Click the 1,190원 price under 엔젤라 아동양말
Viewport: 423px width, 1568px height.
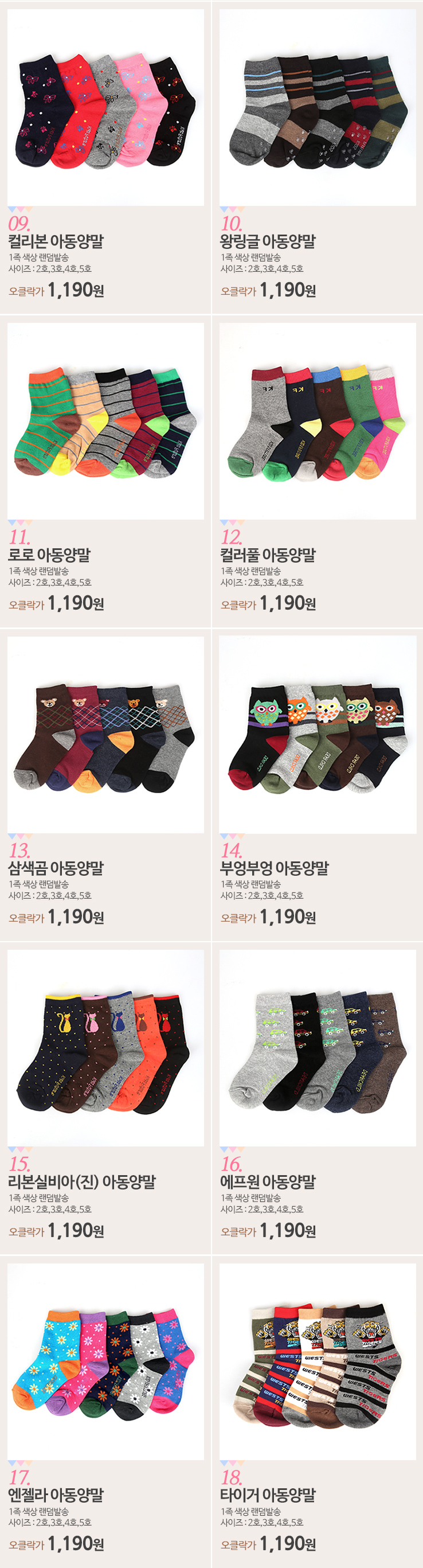pos(76,1543)
